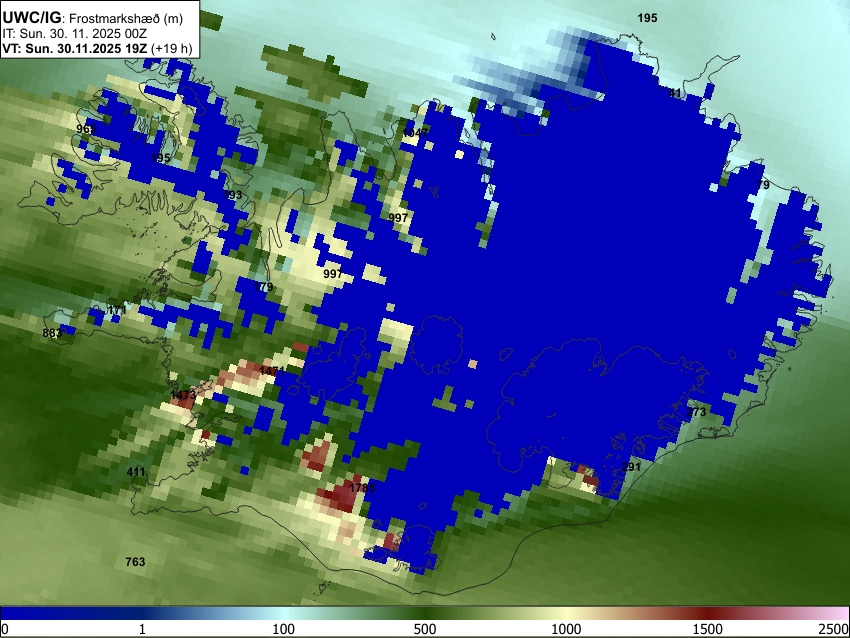The height and width of the screenshot is (638, 850).
Task: Click the 0 tick label on the legend
Action: coord(5,629)
